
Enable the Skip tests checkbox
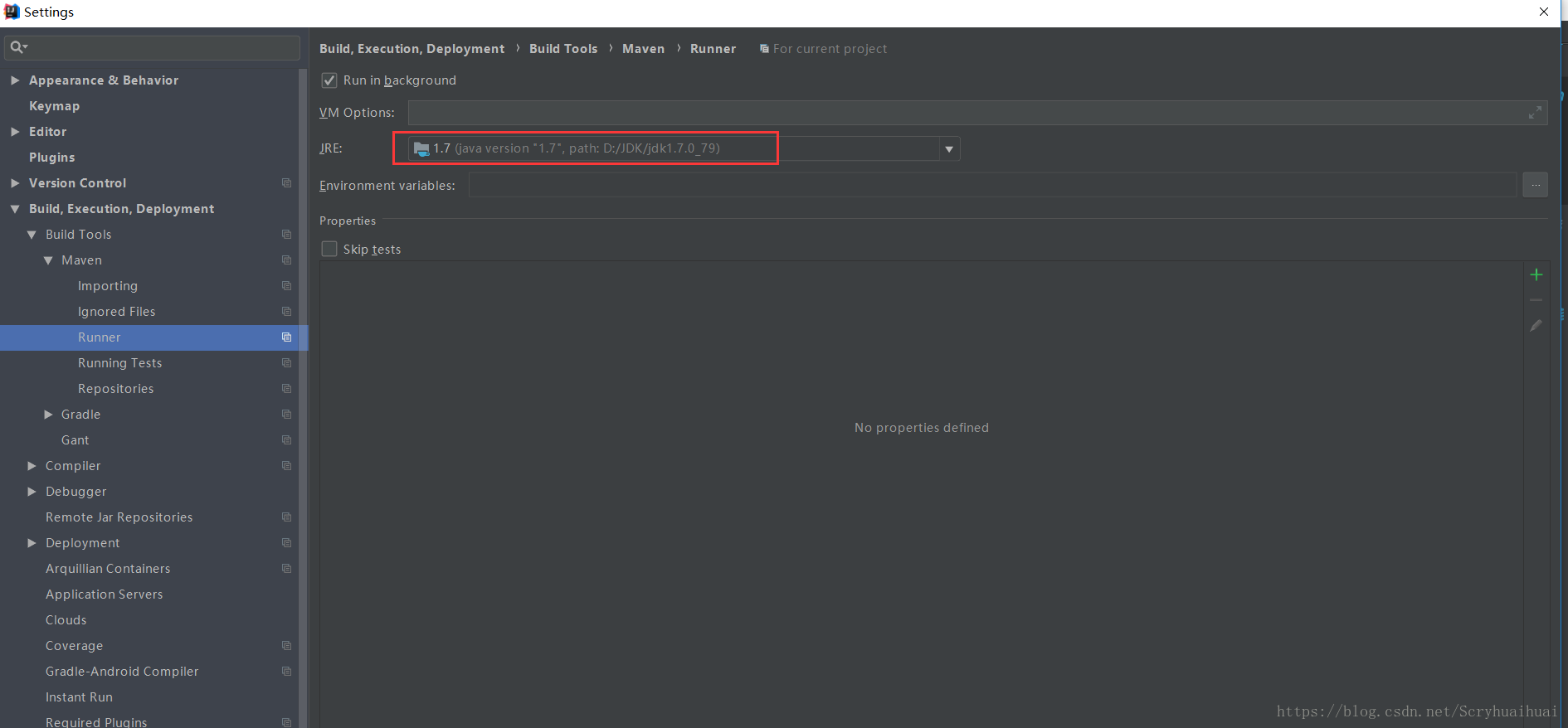pos(329,249)
